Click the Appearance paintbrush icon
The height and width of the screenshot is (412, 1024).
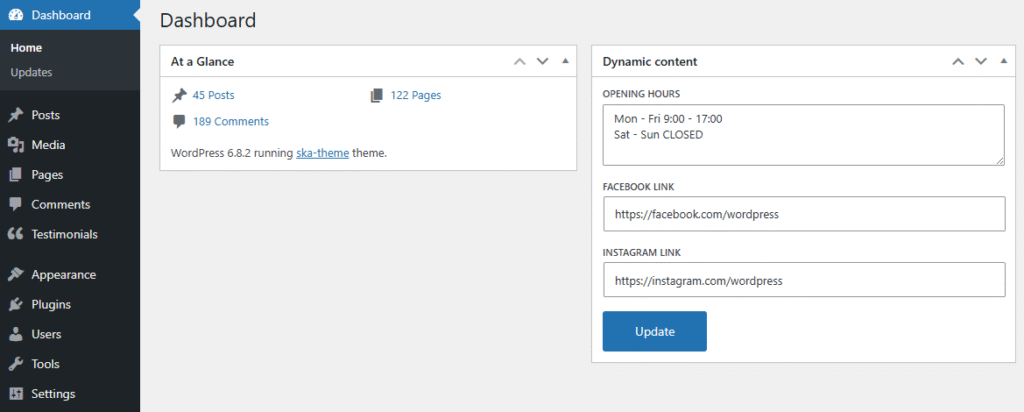click(15, 274)
